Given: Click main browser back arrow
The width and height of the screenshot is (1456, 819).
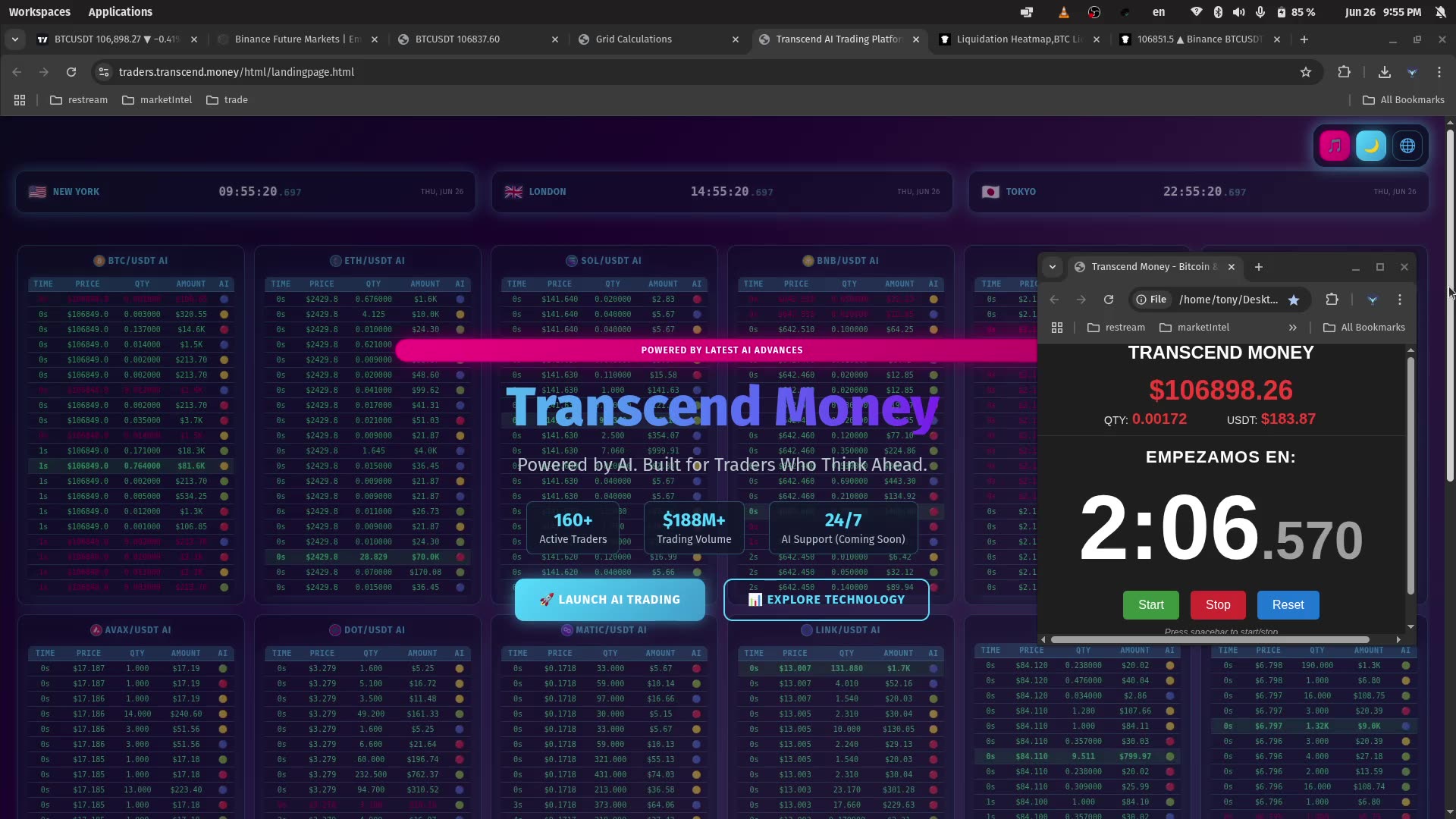Looking at the screenshot, I should point(17,72).
